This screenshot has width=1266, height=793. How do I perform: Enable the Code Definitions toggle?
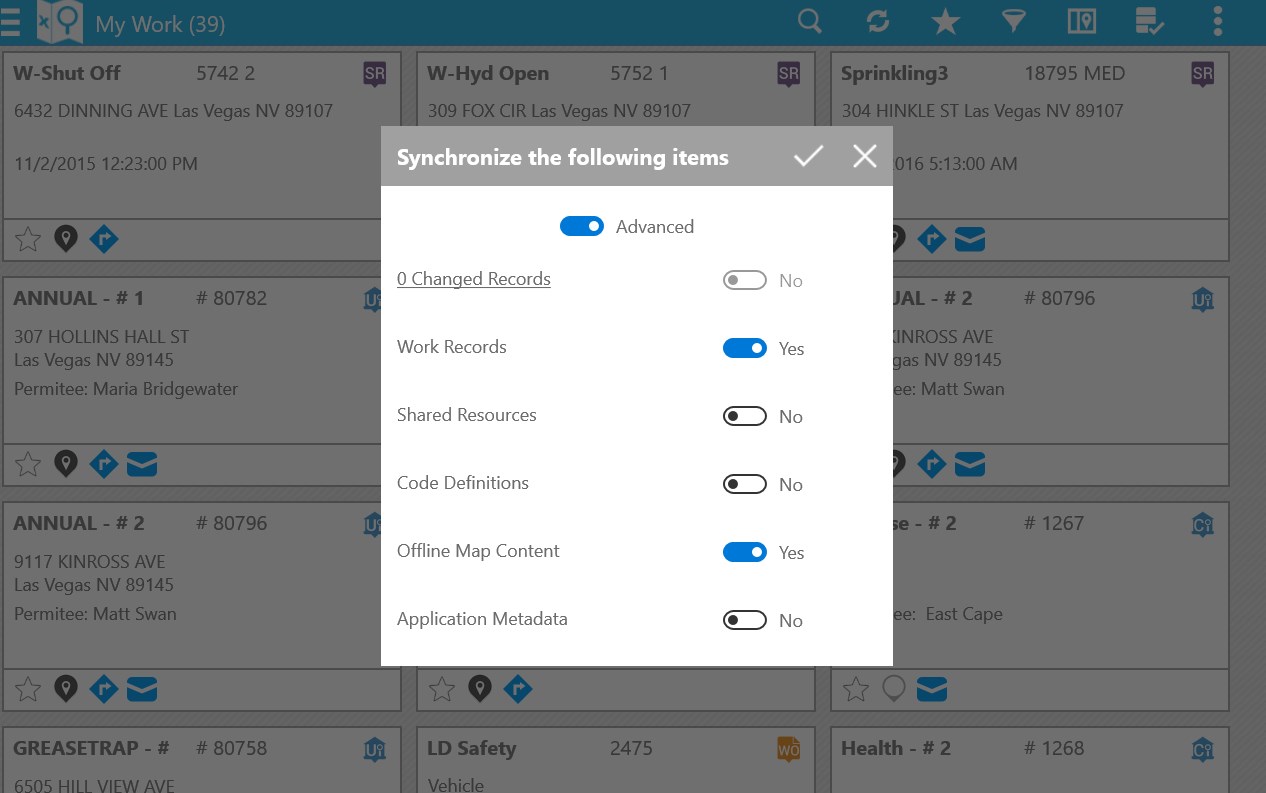(x=745, y=484)
